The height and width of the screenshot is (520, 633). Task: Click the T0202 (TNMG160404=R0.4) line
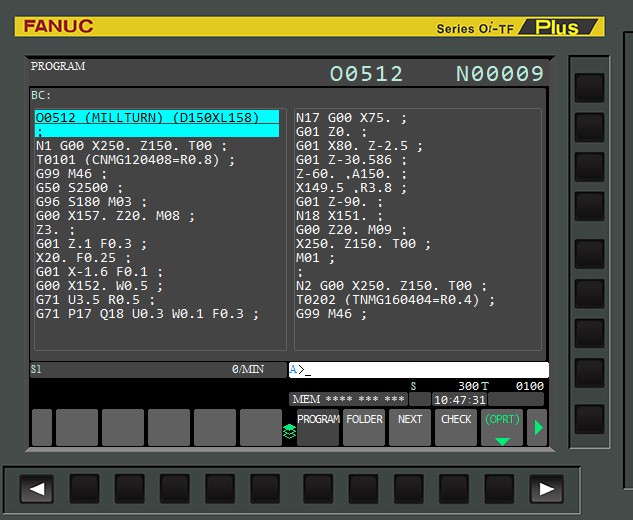[395, 299]
